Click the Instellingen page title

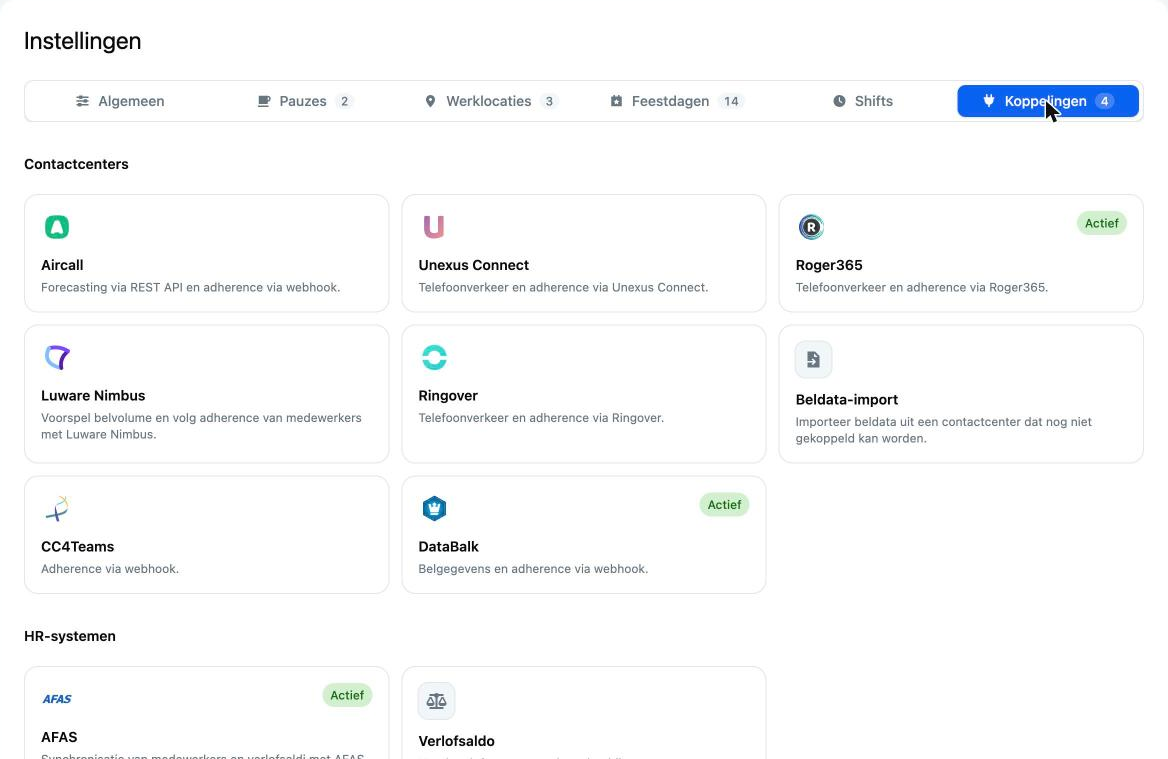83,41
